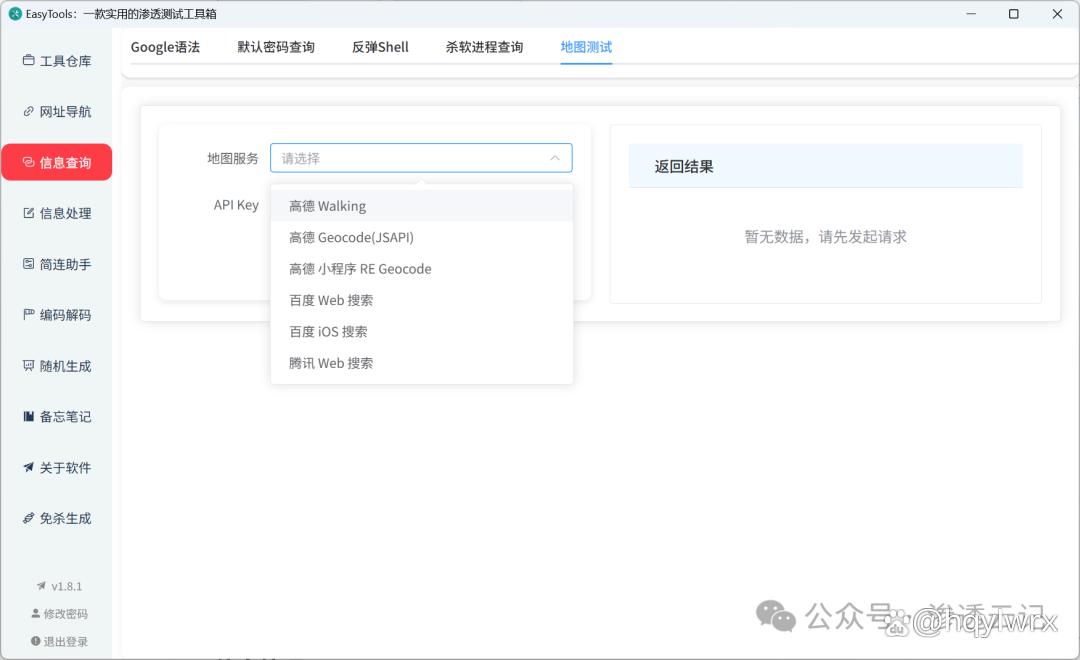Click 修改密码 to change the password
The height and width of the screenshot is (660, 1080).
point(59,614)
